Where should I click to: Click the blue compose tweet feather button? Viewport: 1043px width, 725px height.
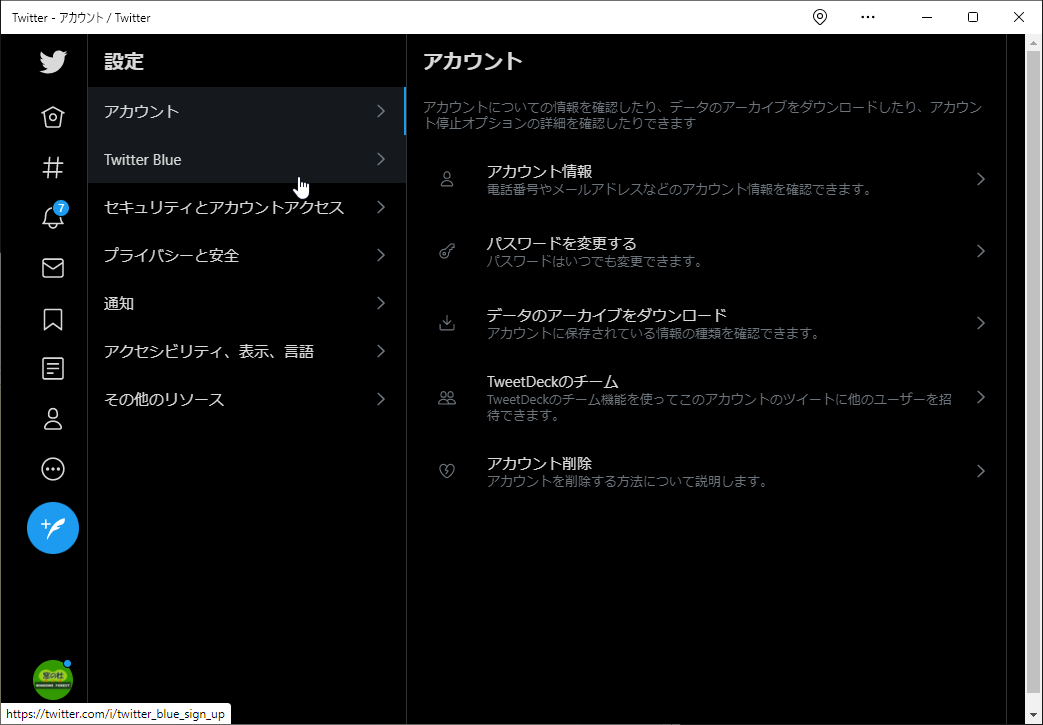pyautogui.click(x=52, y=528)
